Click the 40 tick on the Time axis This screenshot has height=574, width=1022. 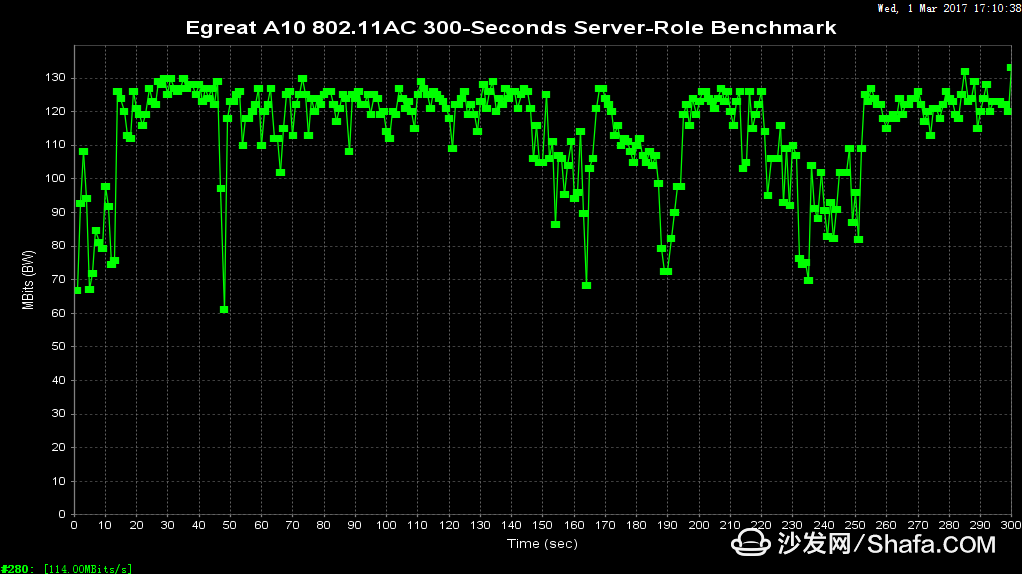(199, 525)
